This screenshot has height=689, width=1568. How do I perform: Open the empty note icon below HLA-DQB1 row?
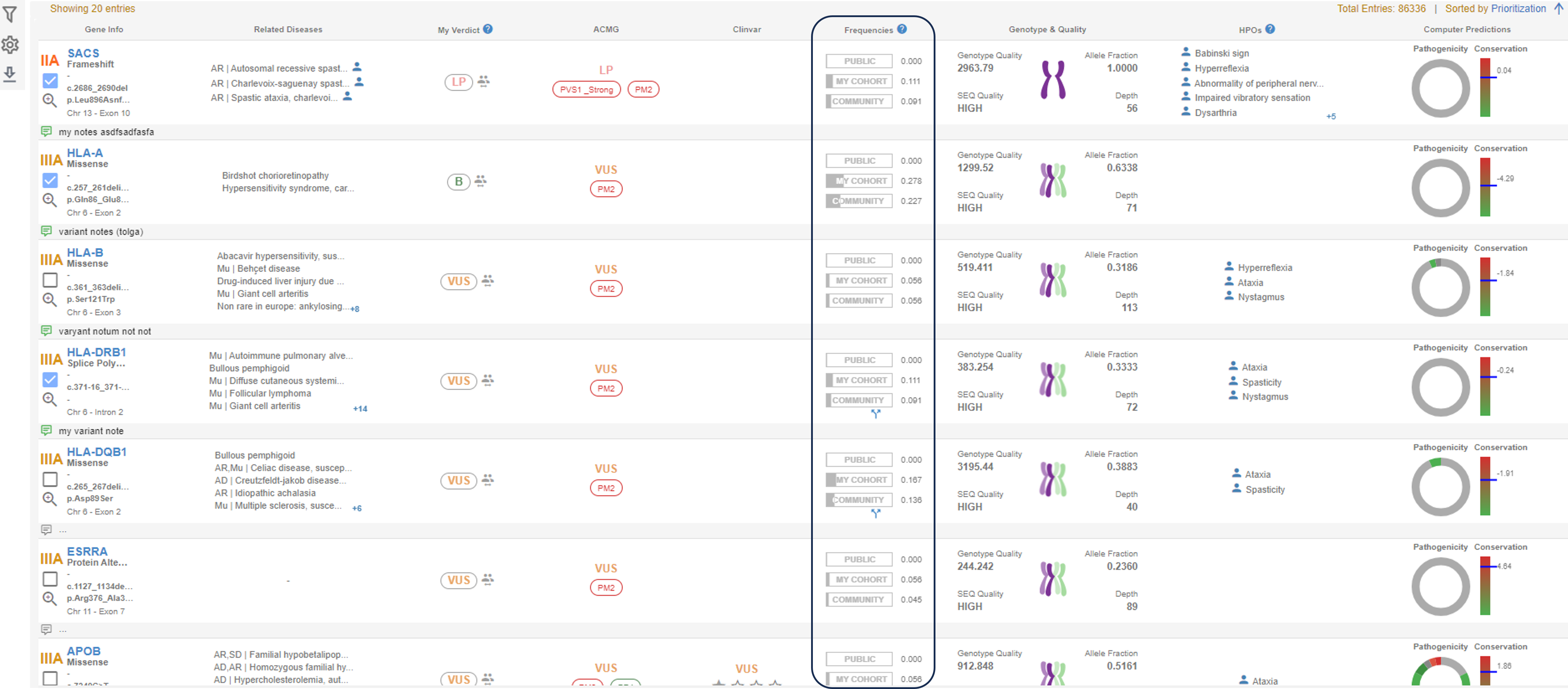(x=46, y=530)
